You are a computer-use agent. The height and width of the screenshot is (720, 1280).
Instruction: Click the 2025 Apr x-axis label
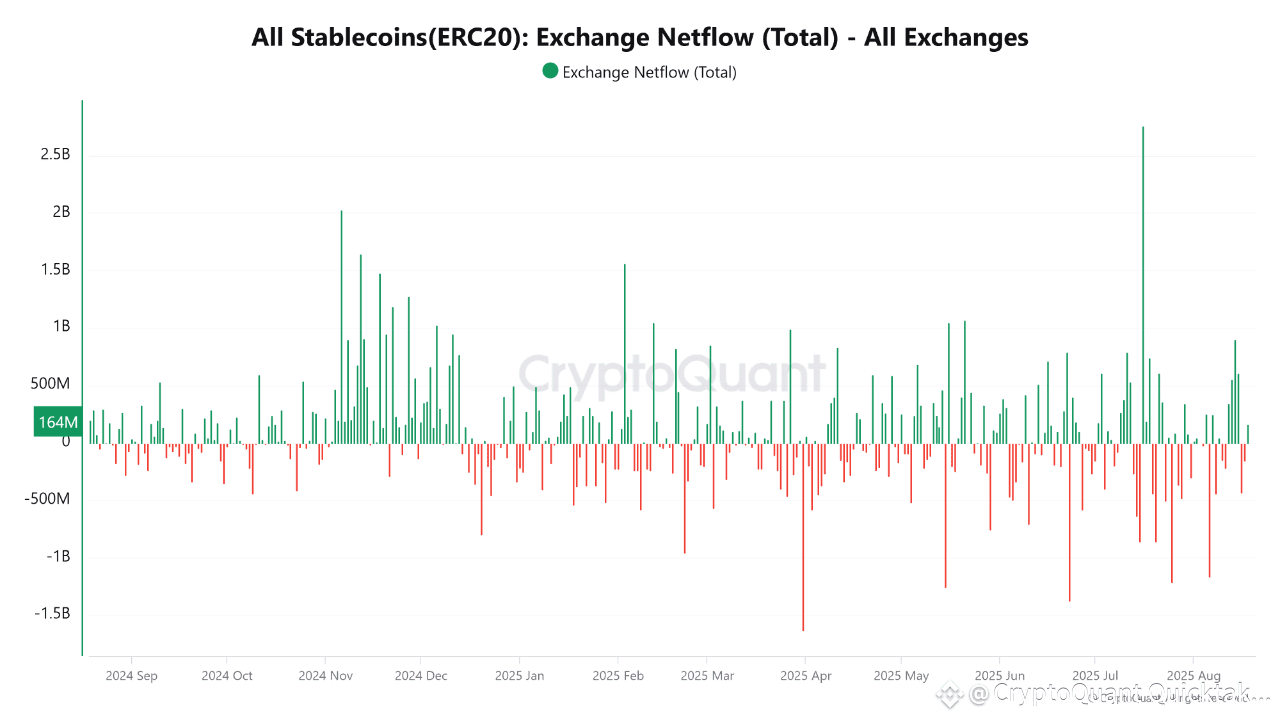point(804,675)
